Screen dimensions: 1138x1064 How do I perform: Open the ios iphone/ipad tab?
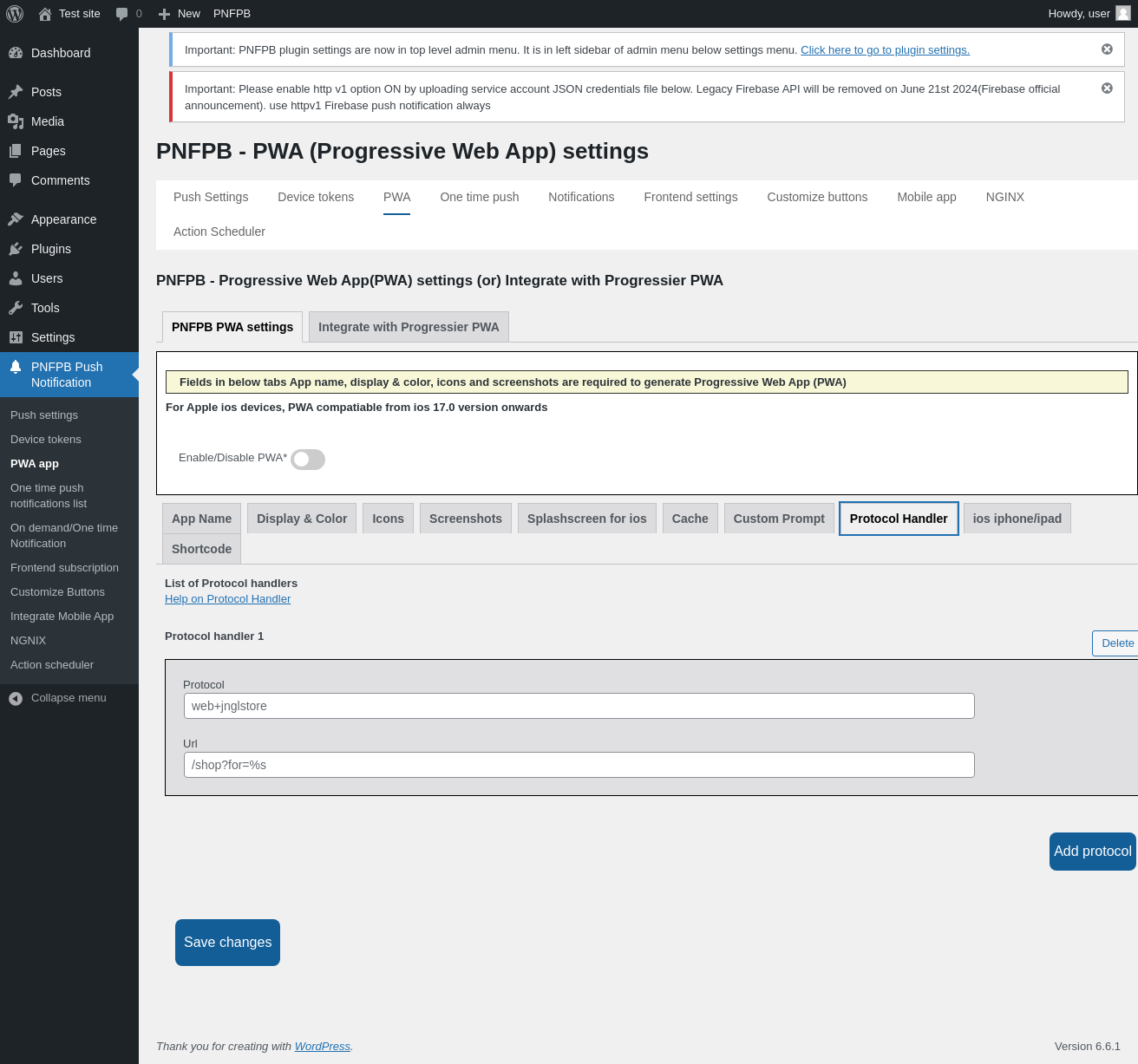[1017, 519]
